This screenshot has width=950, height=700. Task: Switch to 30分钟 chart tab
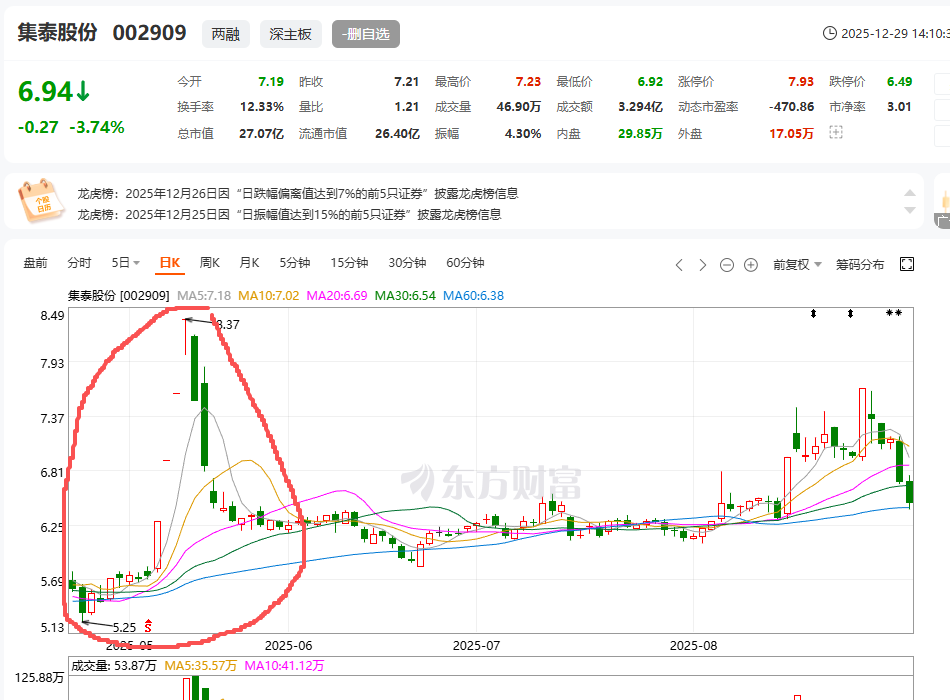[407, 263]
